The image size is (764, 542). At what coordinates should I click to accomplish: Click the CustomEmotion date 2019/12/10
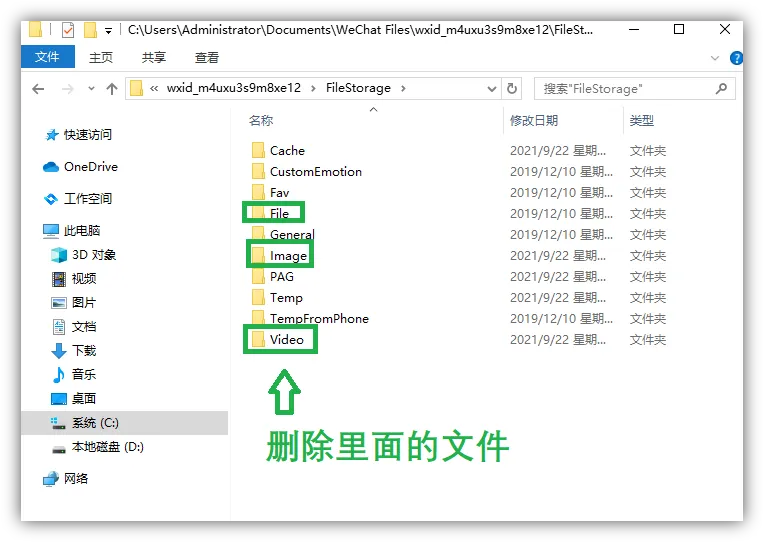click(x=561, y=172)
